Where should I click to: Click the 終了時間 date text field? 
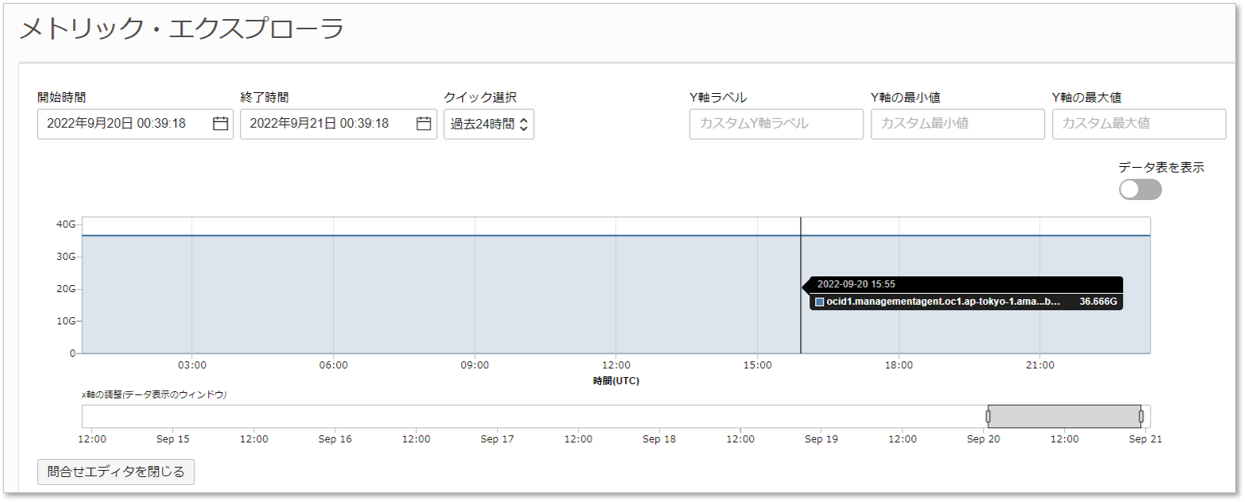[x=326, y=124]
